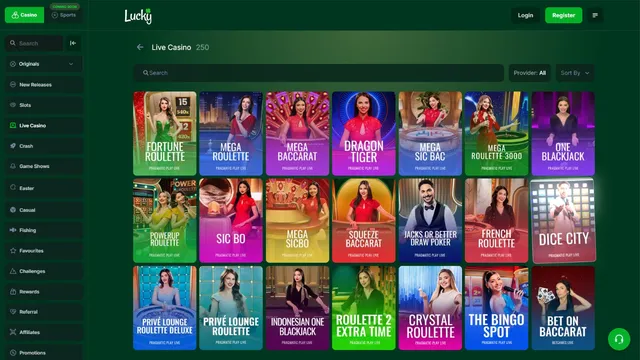Play French Roulette
The height and width of the screenshot is (360, 640).
(x=496, y=220)
